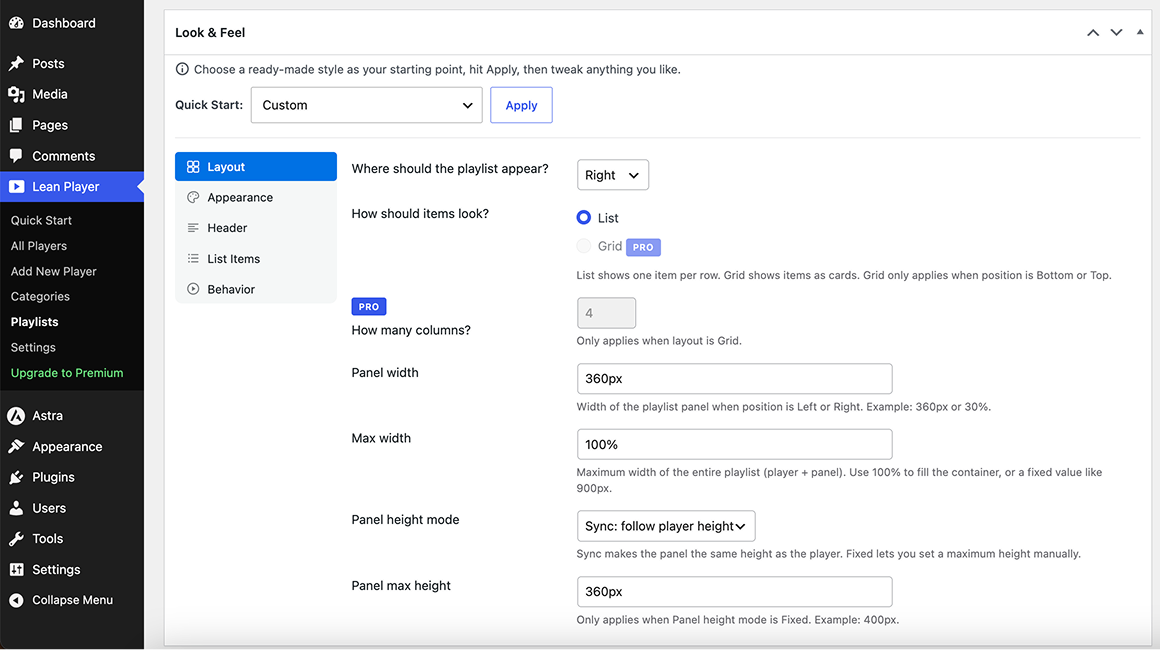Switch to the Appearance settings tab
The image size is (1160, 650).
256,197
